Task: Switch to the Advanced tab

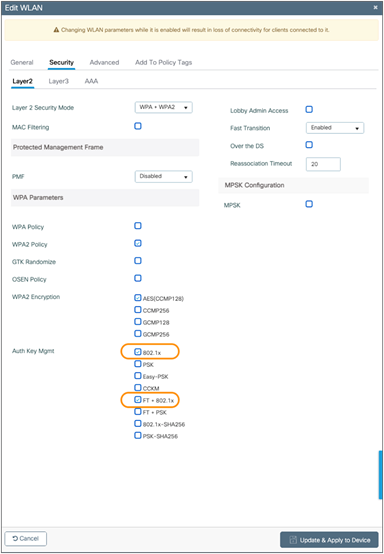Action: (104, 62)
